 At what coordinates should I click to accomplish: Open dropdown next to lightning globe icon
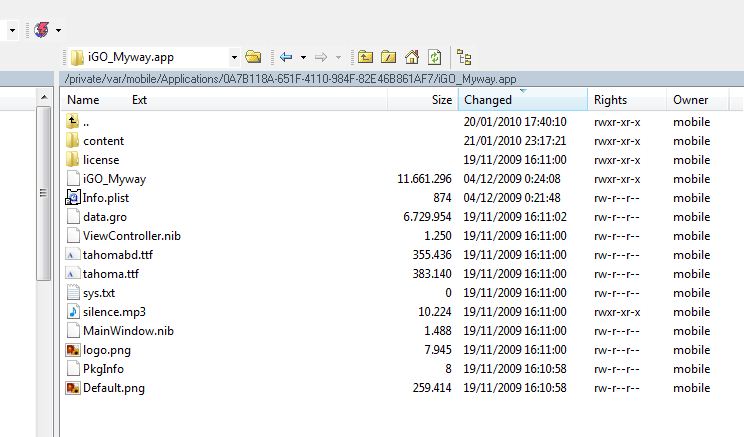(58, 30)
